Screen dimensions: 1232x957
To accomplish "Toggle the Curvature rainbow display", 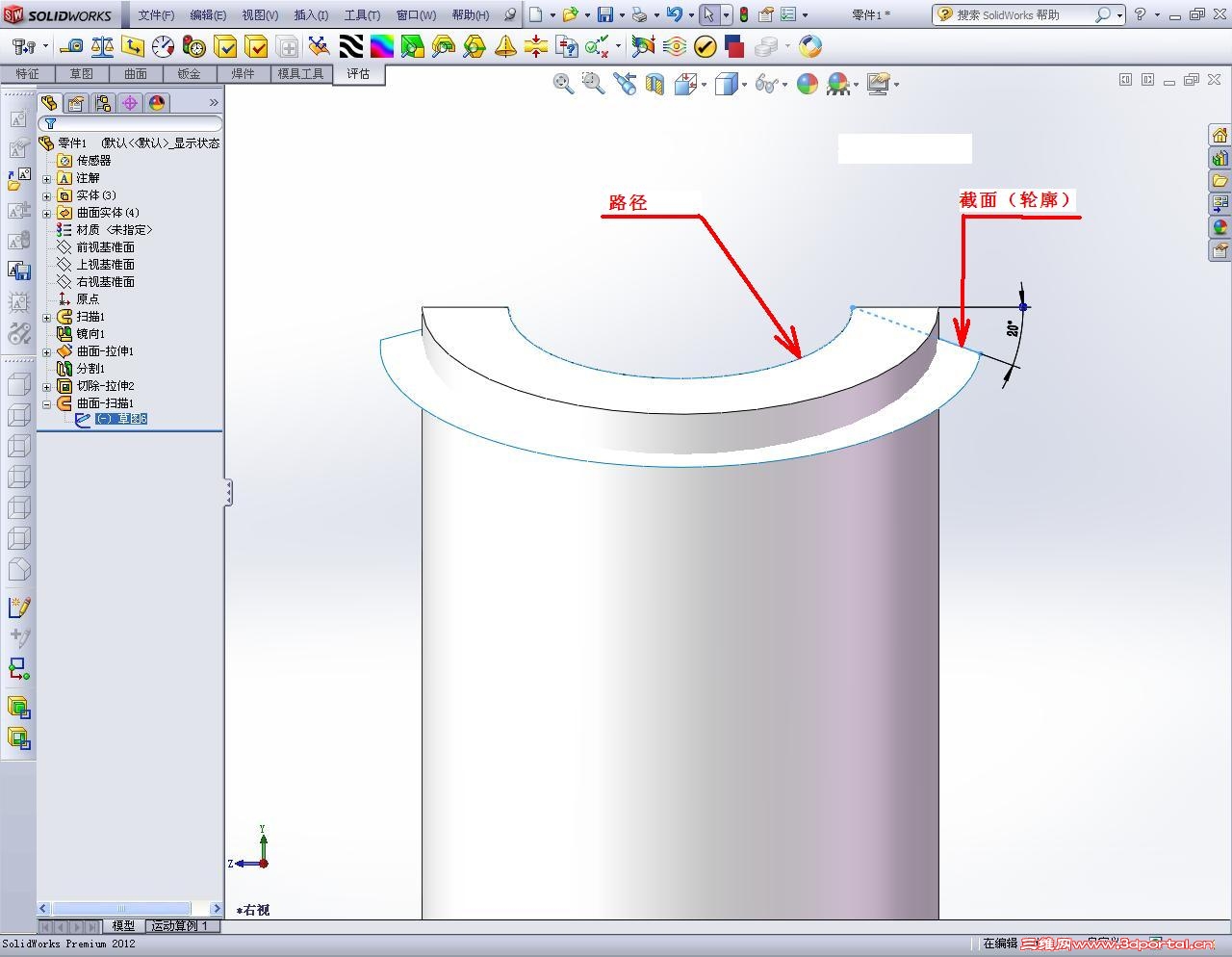I will [381, 46].
